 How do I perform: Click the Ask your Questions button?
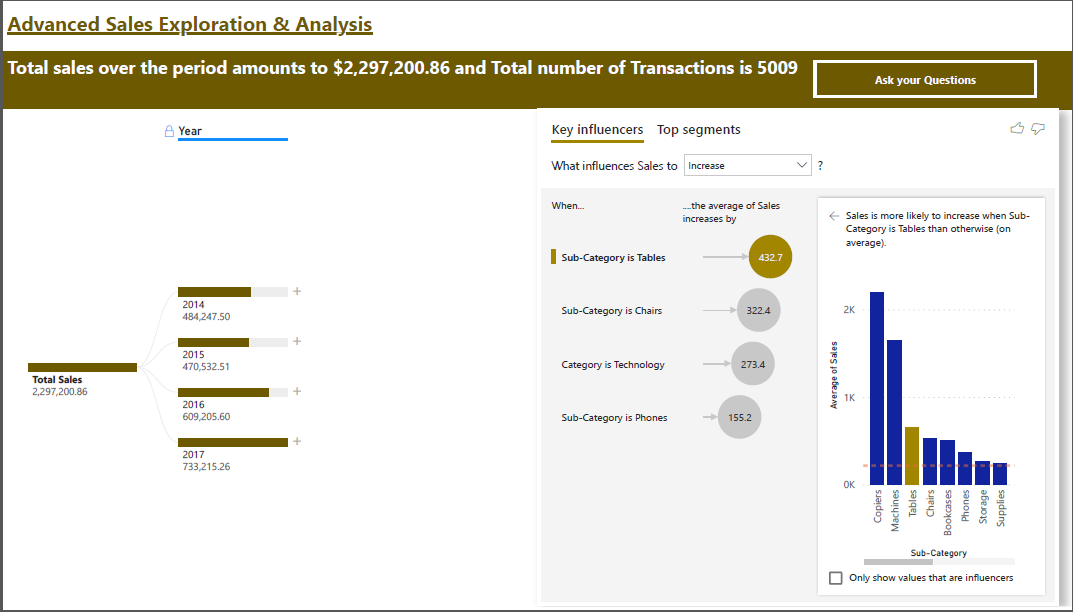[x=924, y=78]
